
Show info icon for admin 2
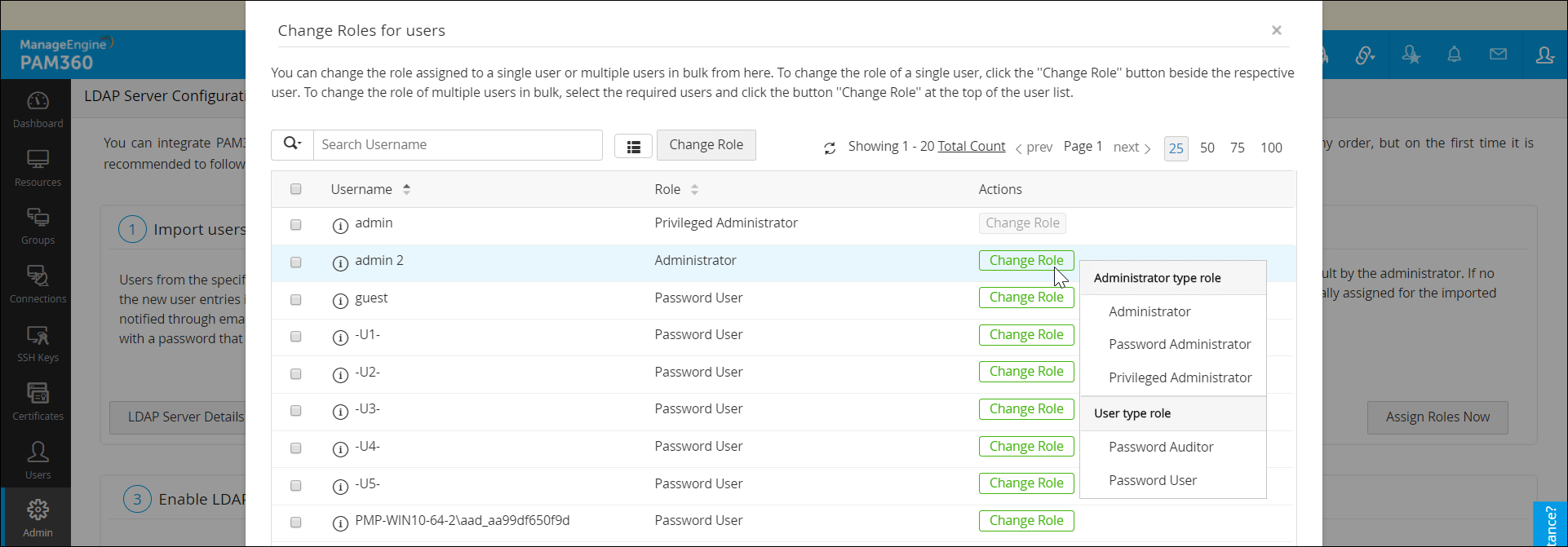point(340,263)
